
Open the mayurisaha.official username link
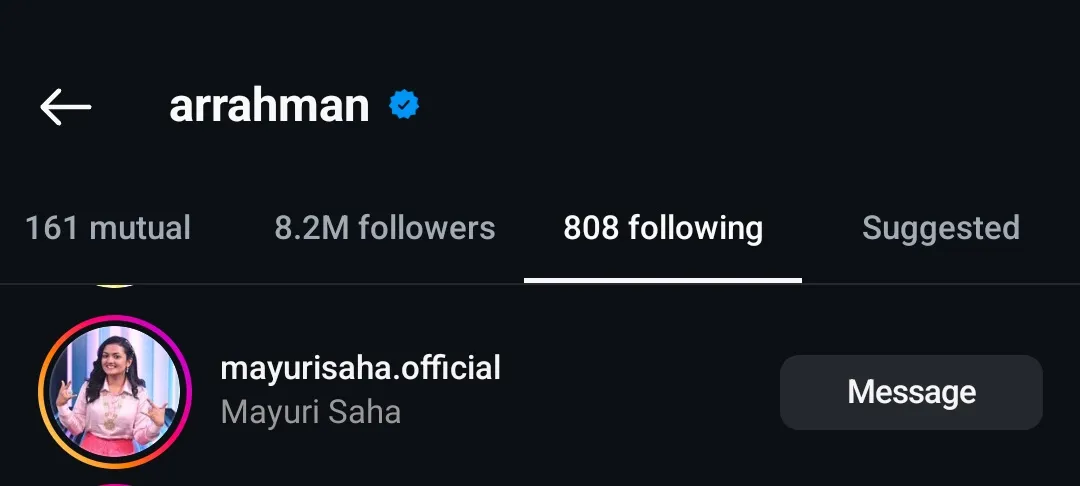point(360,368)
